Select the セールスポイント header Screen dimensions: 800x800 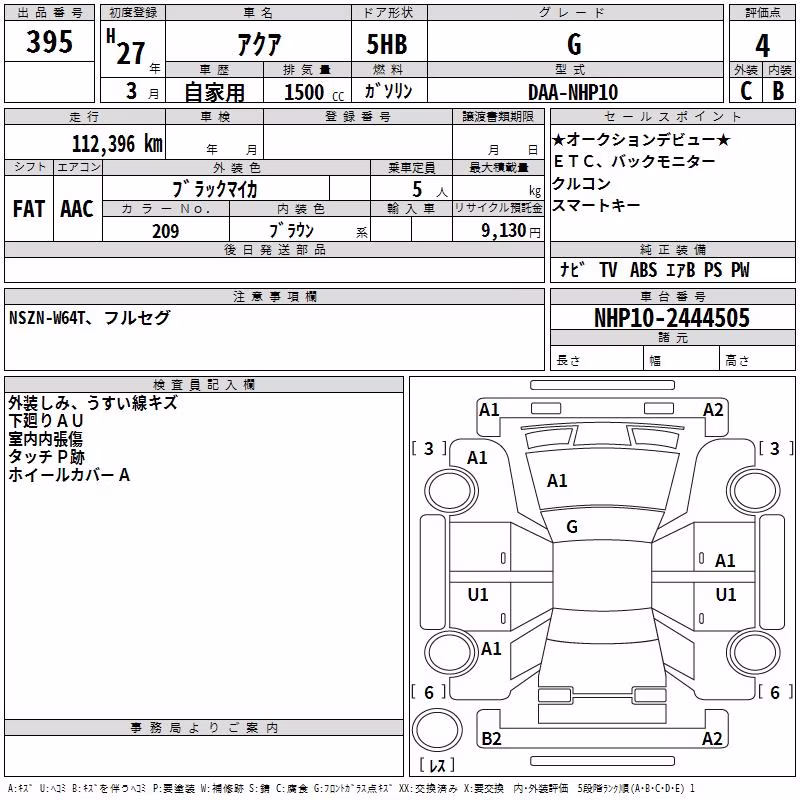(x=672, y=116)
